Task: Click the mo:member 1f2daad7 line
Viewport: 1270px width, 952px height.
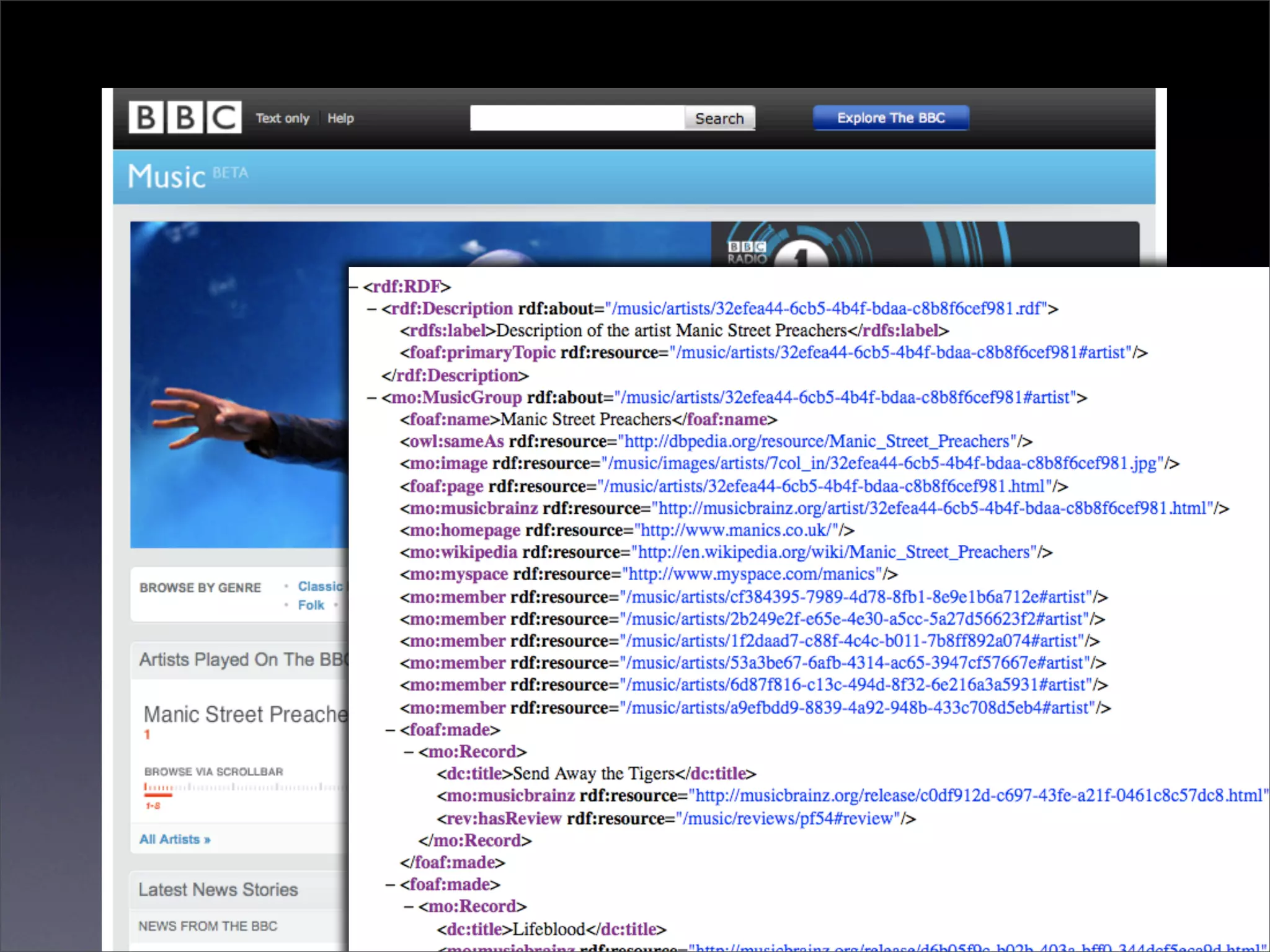Action: tap(750, 641)
